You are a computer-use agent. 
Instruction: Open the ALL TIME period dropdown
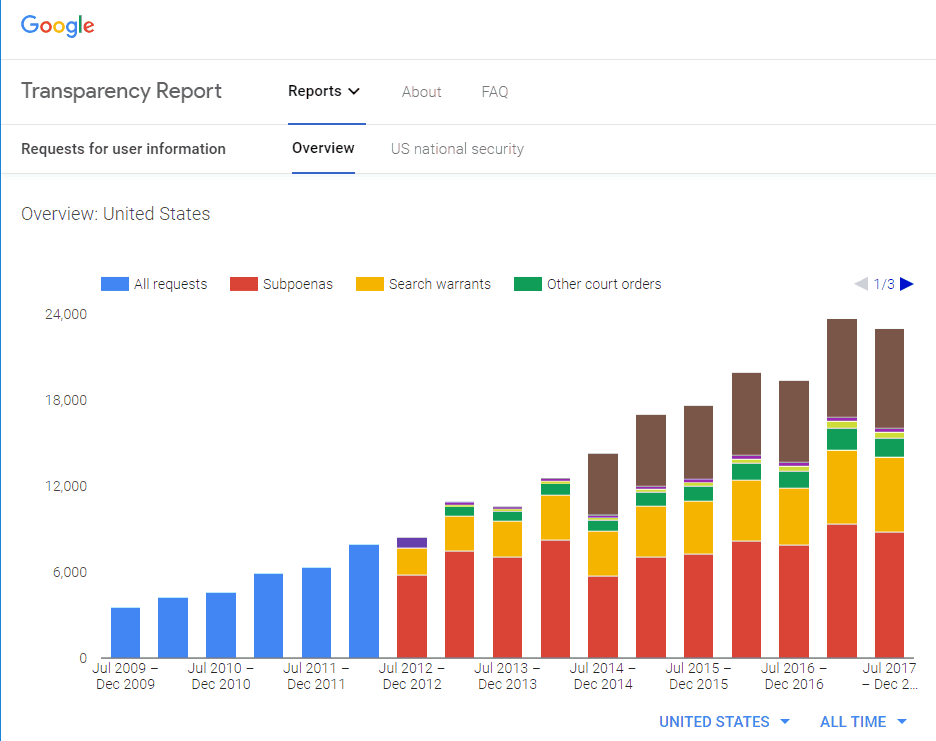click(863, 721)
